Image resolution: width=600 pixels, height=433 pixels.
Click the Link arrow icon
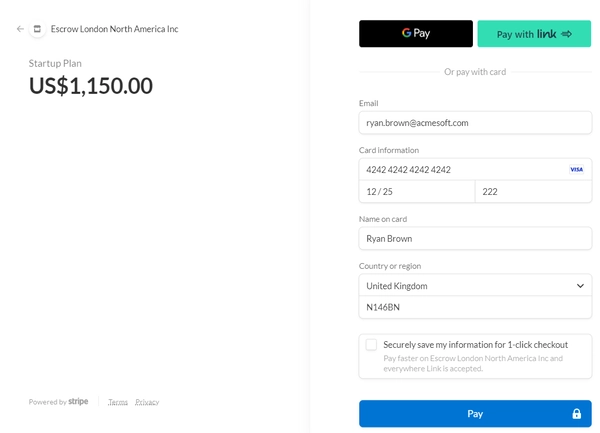(566, 34)
